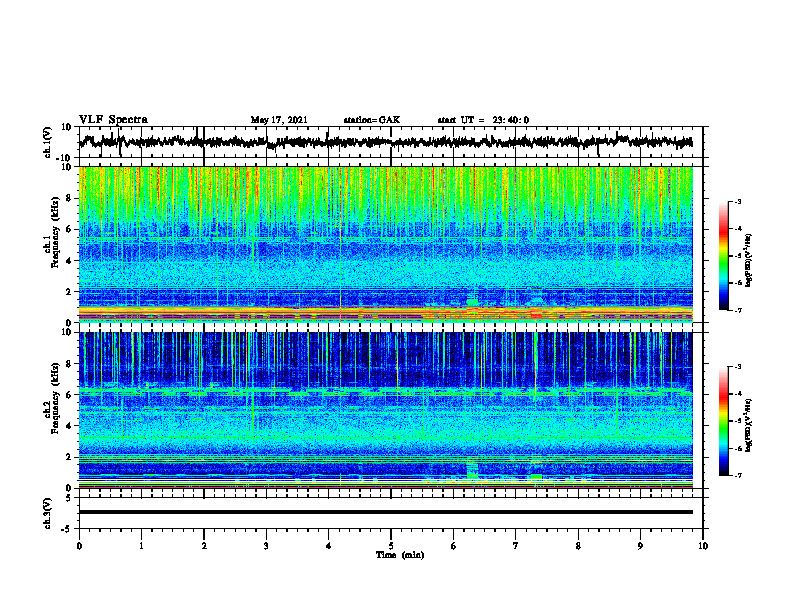Click the ch.2 spectrogram color bar
Image resolution: width=792 pixels, height=612 pixels.
coord(723,421)
